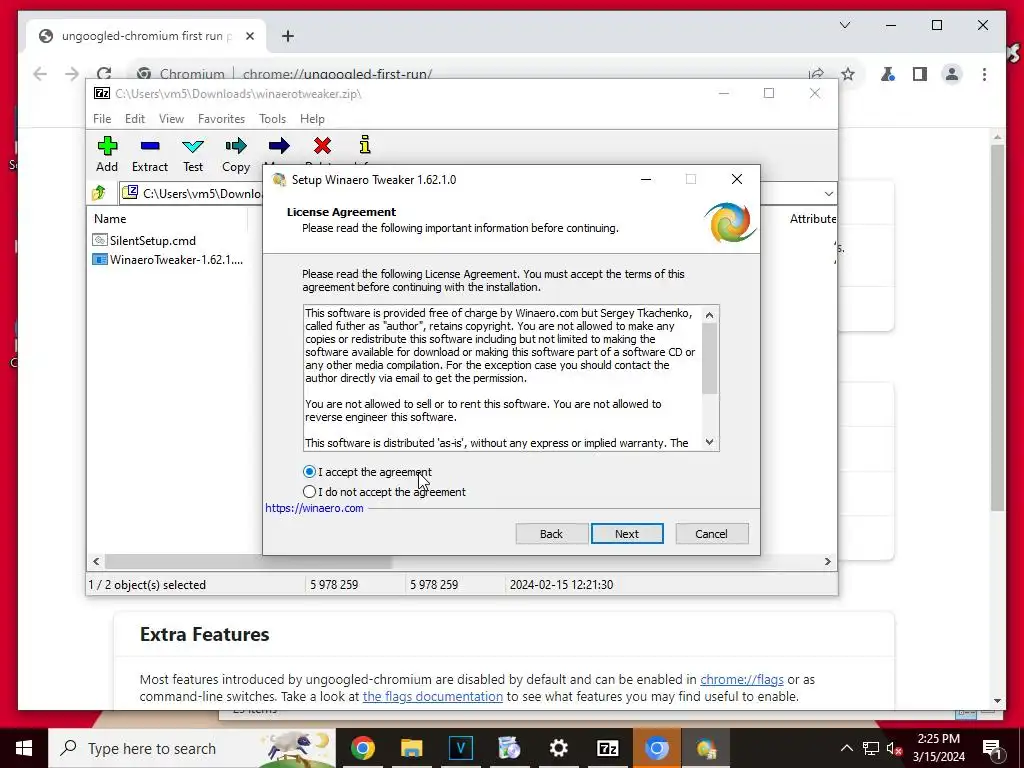This screenshot has height=768, width=1024.
Task: Click Cancel in the setup wizard
Action: [711, 534]
